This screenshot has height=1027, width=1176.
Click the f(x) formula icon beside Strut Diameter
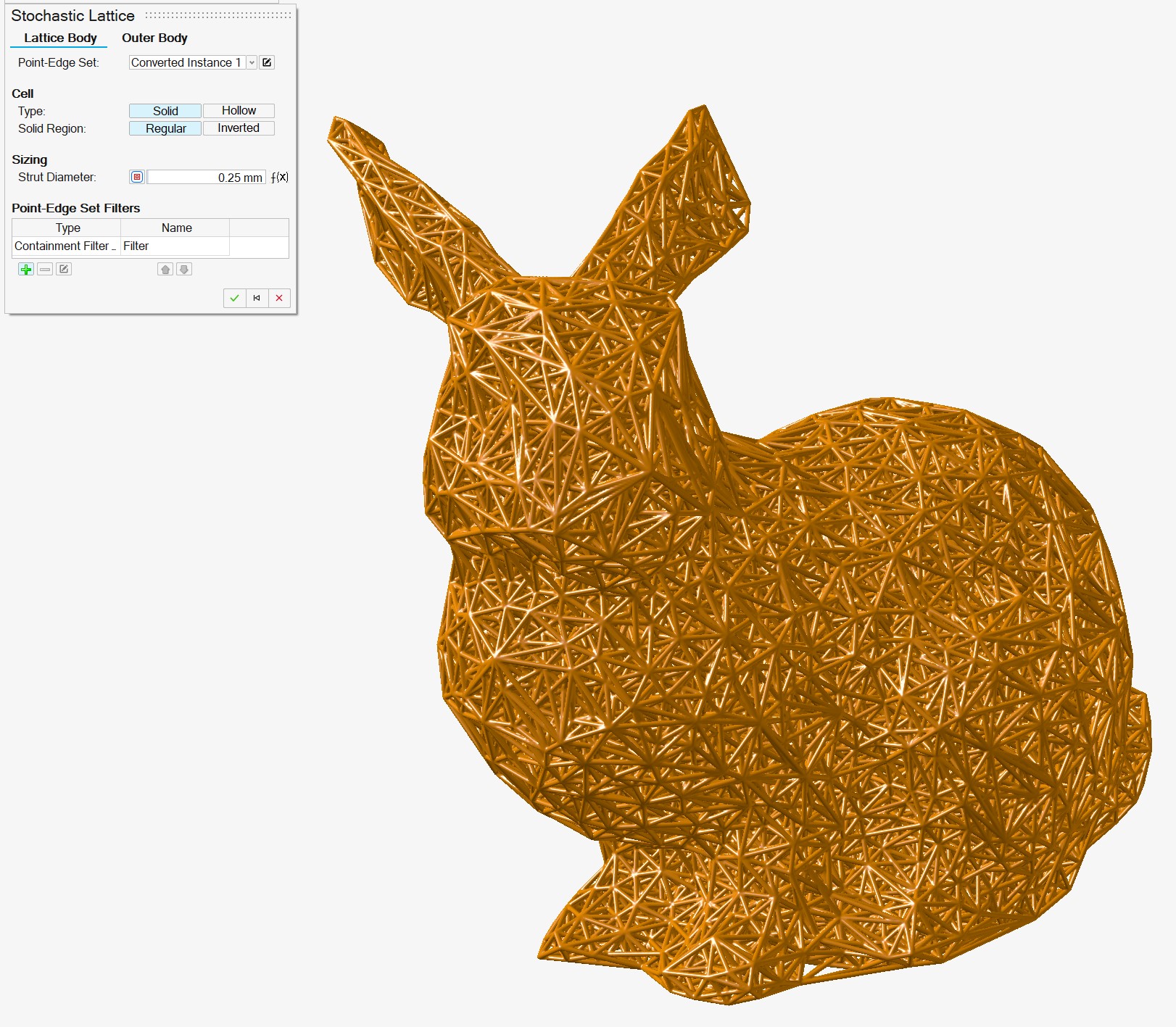pos(280,178)
